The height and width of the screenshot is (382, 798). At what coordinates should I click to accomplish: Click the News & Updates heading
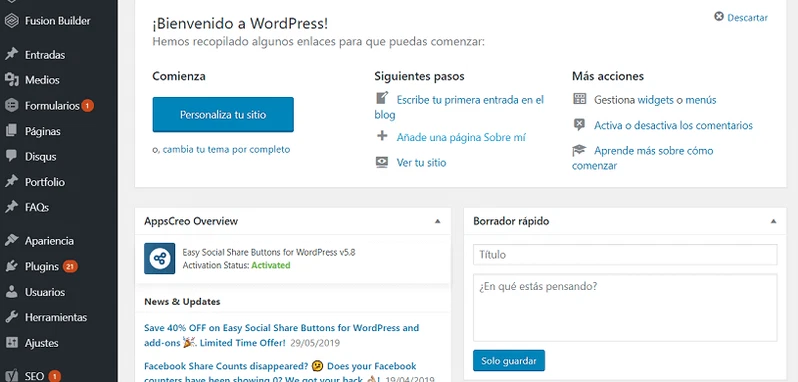[x=182, y=302]
